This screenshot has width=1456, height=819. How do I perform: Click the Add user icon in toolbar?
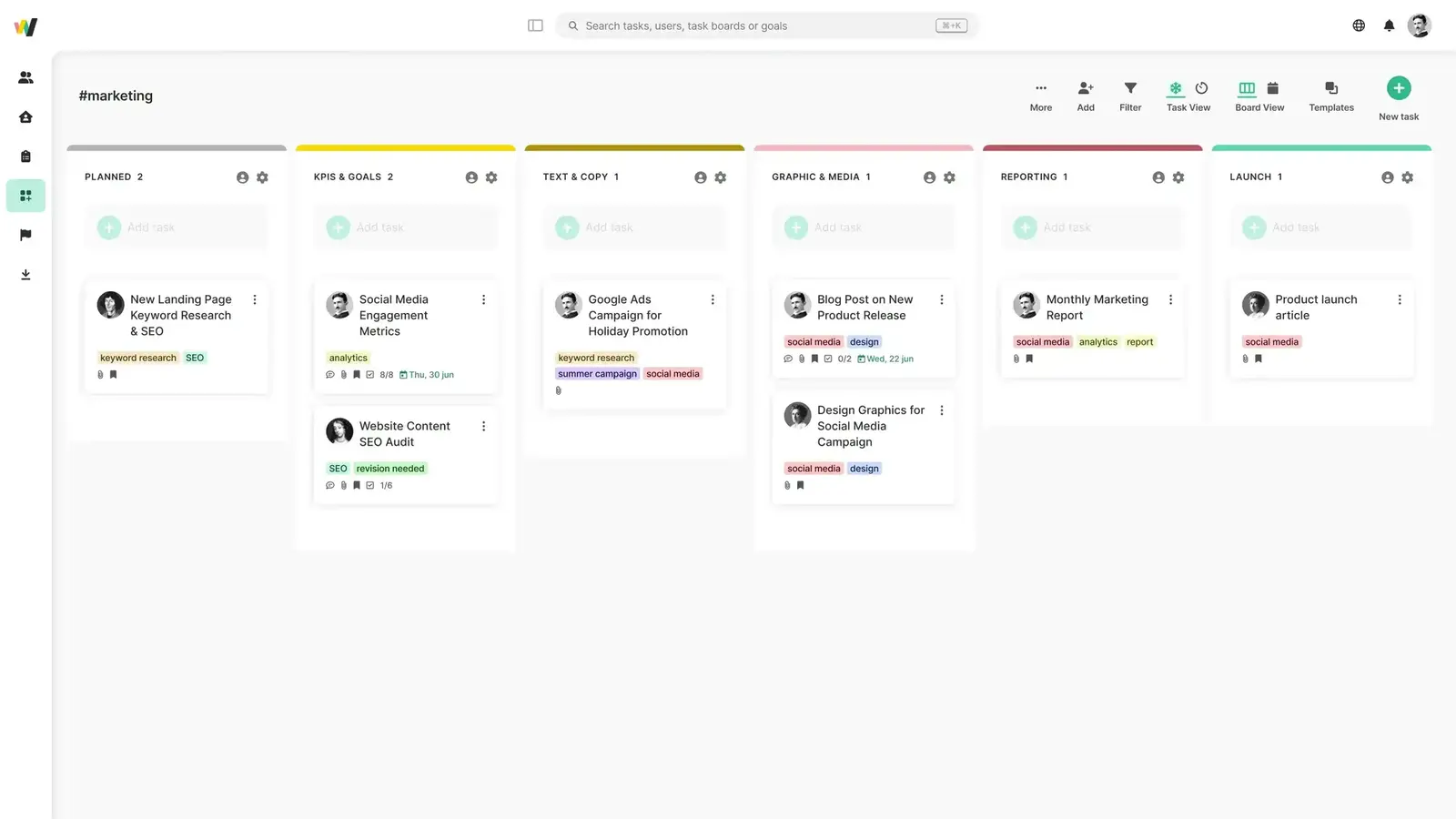pyautogui.click(x=1086, y=96)
